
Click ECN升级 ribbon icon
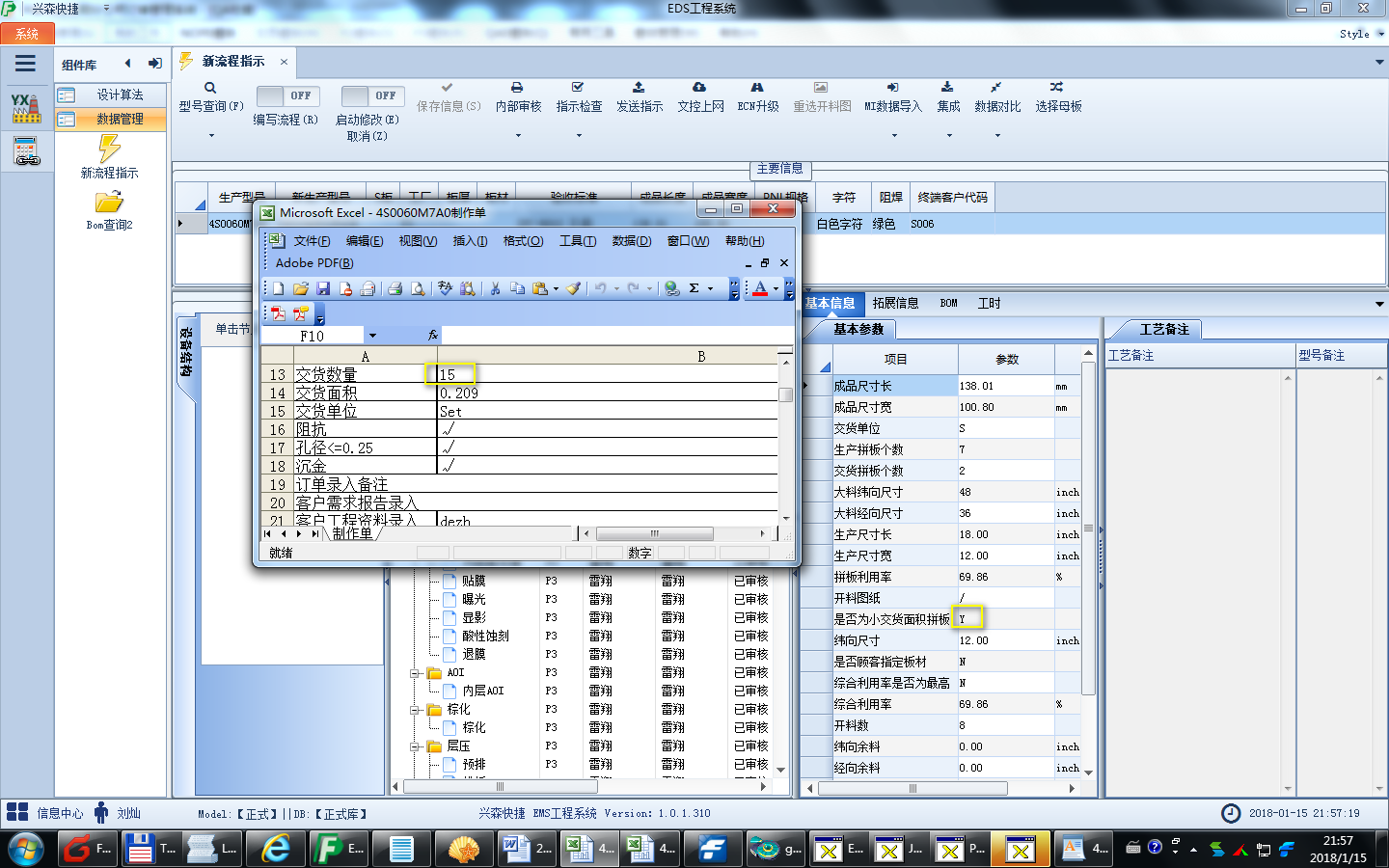coord(757,87)
